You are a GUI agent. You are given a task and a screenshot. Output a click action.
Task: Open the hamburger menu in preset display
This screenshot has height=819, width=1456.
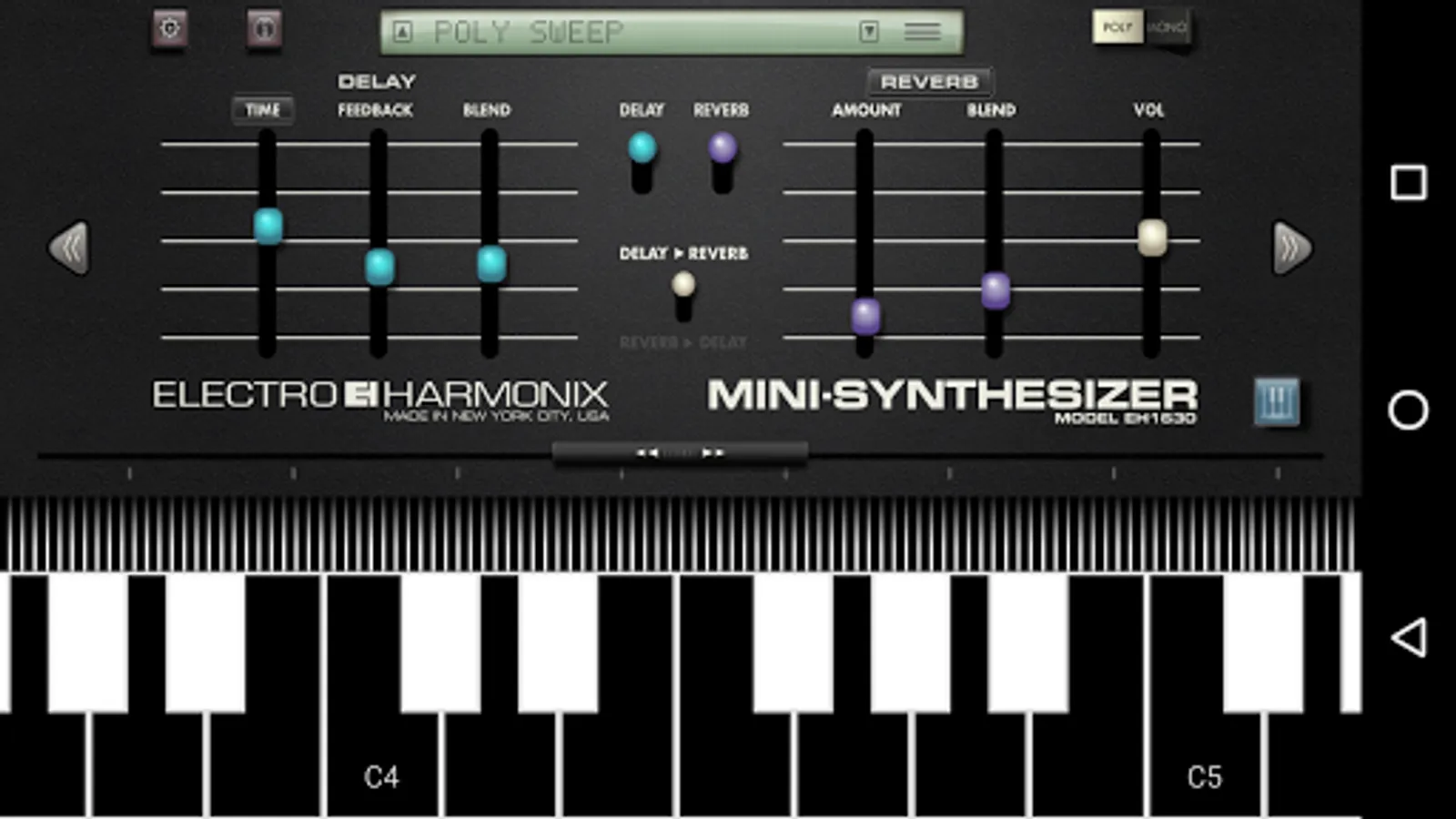(922, 33)
